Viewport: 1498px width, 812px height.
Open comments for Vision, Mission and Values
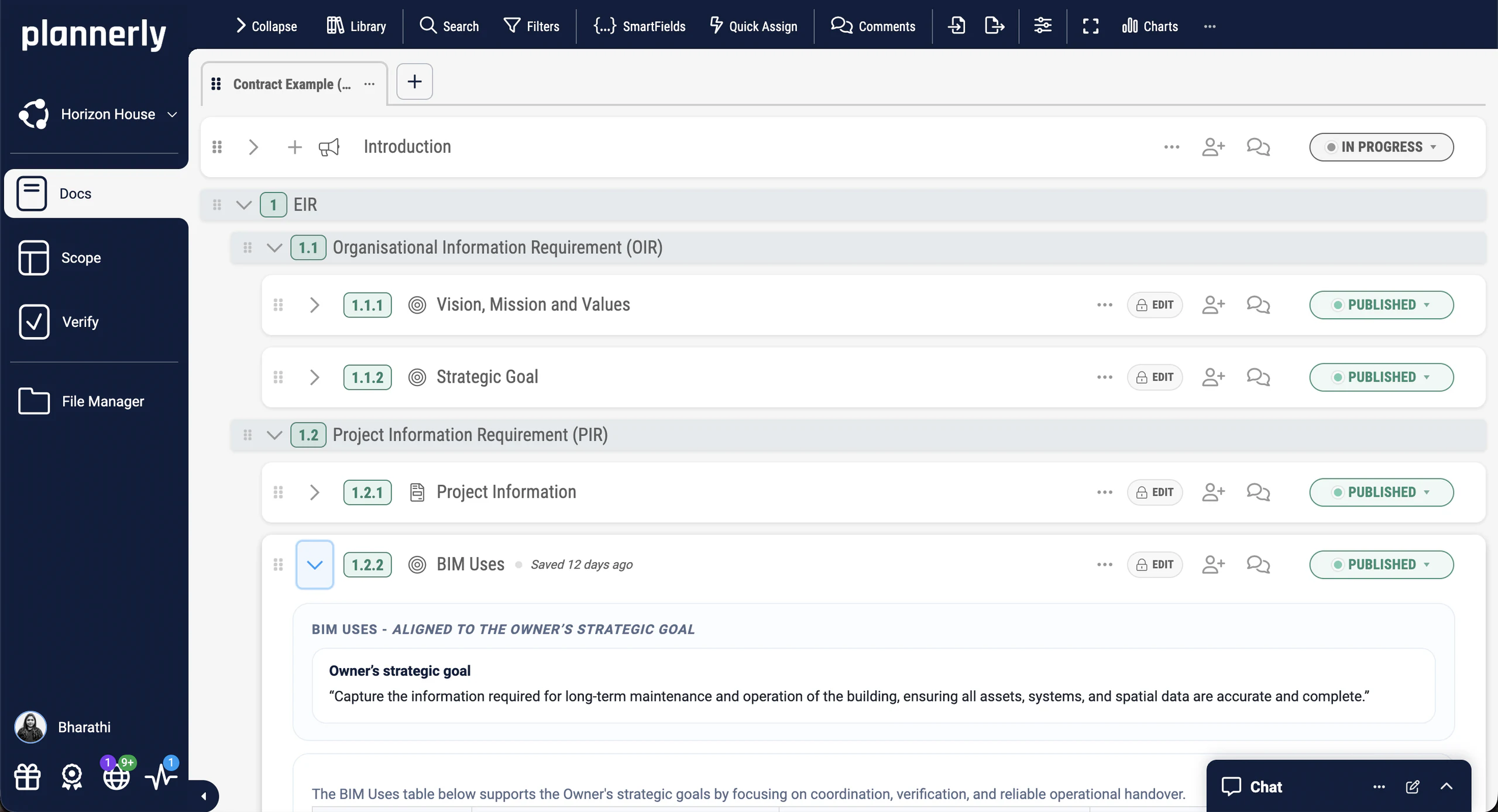pyautogui.click(x=1258, y=305)
